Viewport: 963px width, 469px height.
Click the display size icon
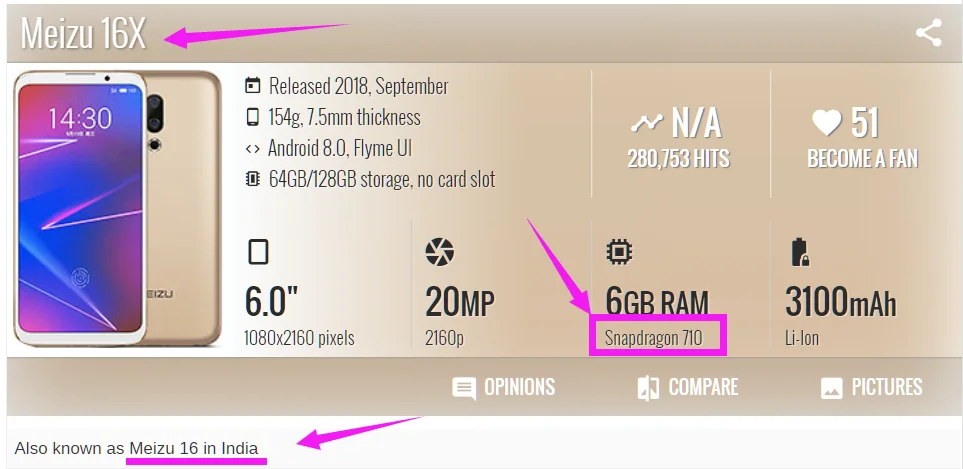258,252
